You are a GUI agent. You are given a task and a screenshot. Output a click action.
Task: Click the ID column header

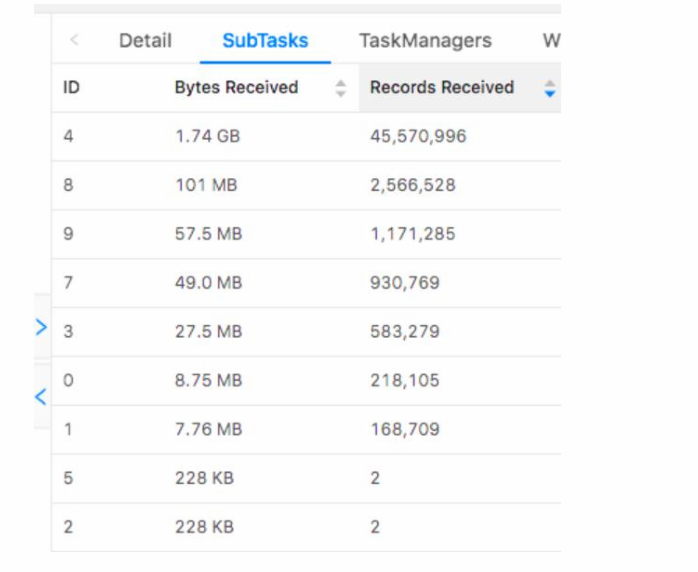71,88
